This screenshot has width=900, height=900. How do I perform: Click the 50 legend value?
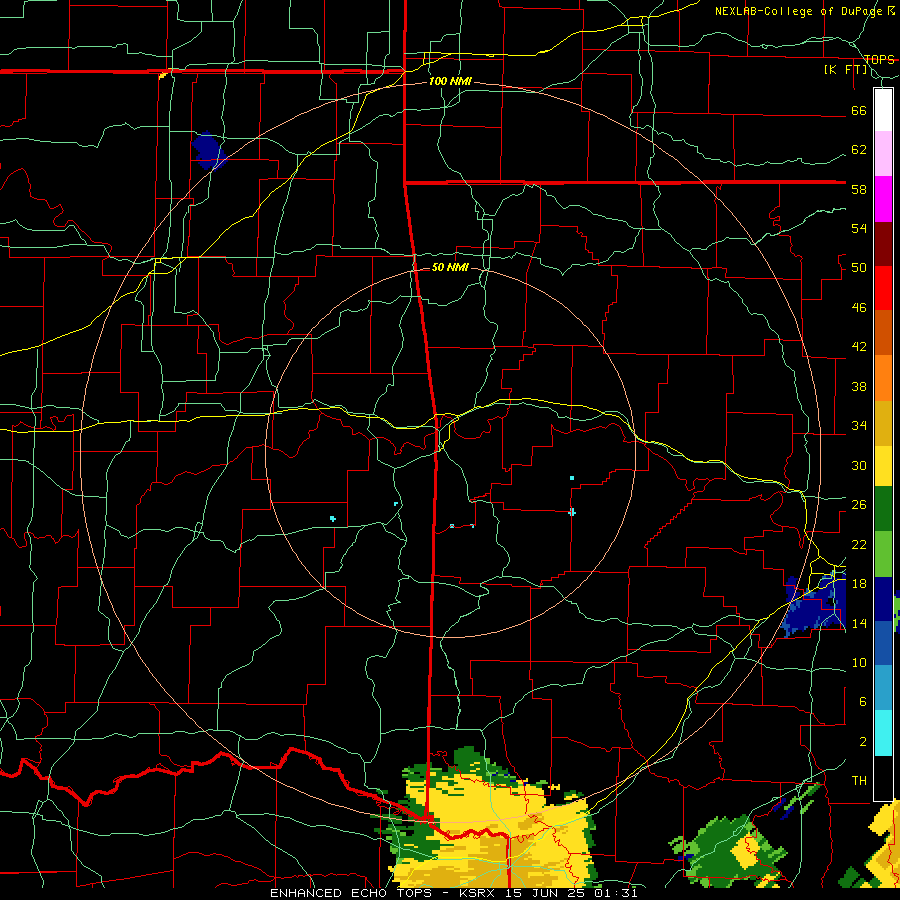[859, 268]
